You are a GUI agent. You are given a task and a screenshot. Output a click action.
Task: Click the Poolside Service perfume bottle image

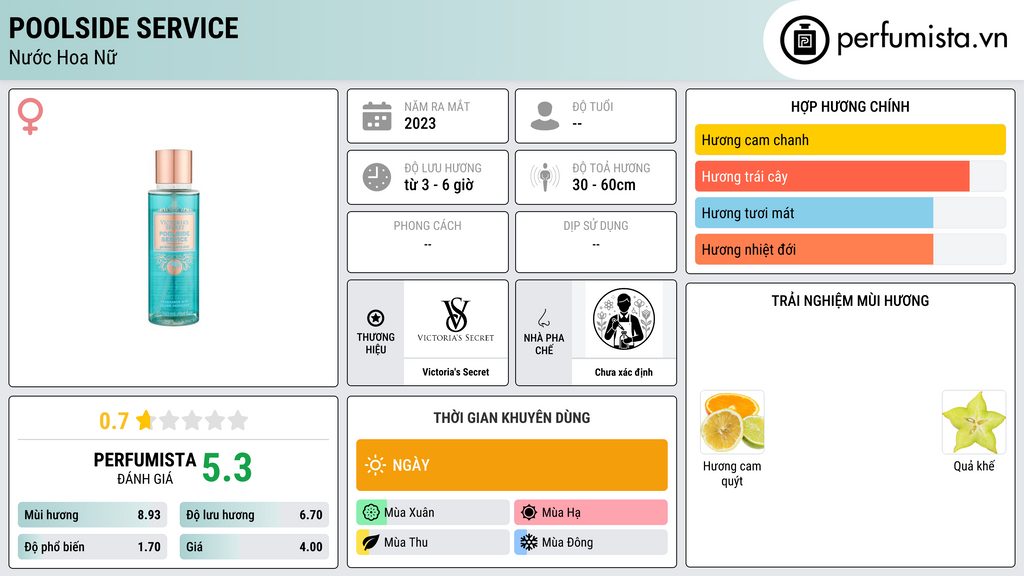pyautogui.click(x=173, y=238)
